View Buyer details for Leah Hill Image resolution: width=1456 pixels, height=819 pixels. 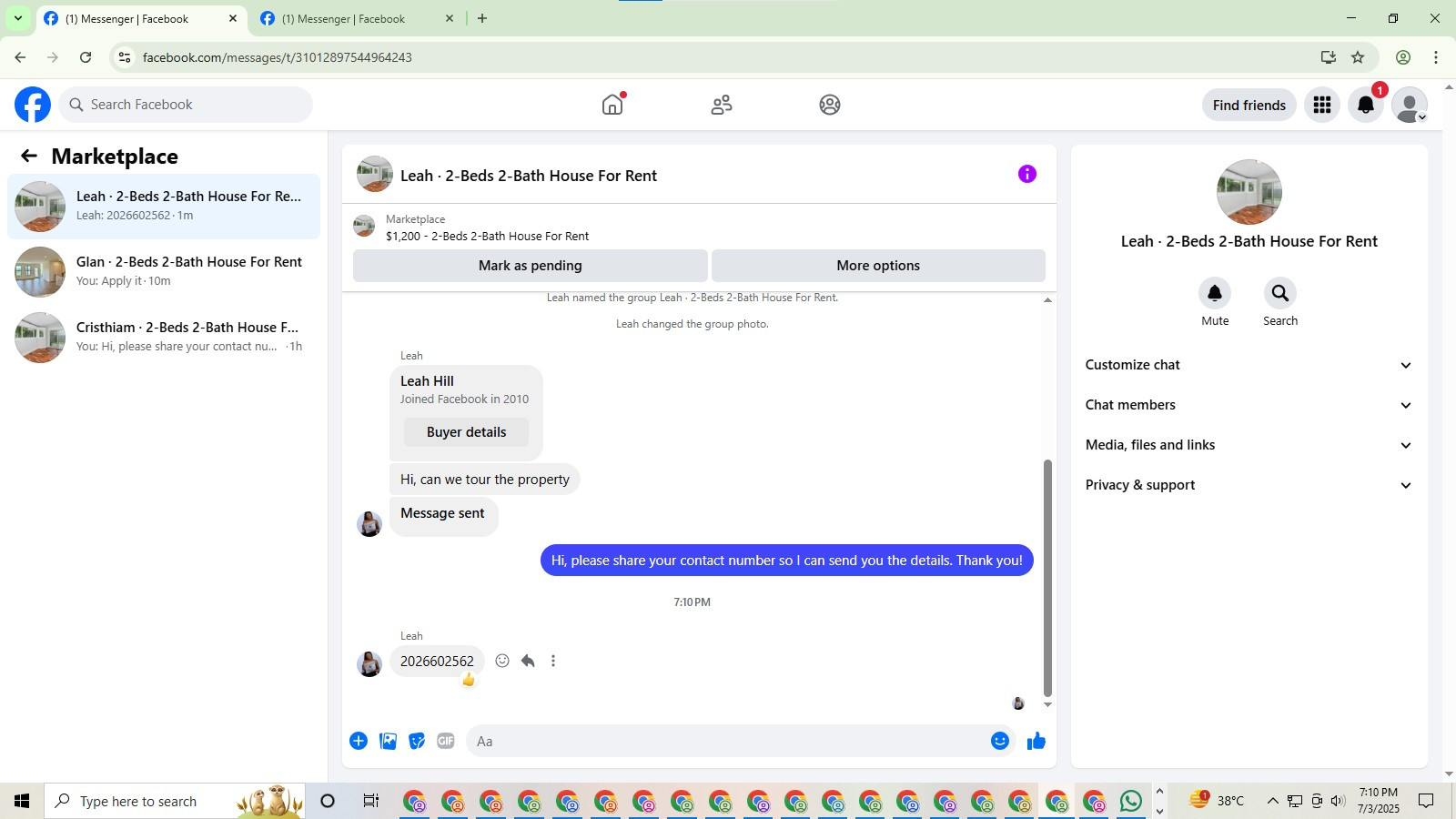click(466, 432)
